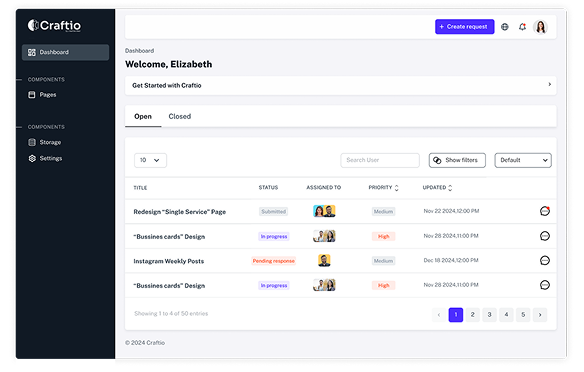
Task: Open comments for Redesign Single Service Page
Action: 545,211
